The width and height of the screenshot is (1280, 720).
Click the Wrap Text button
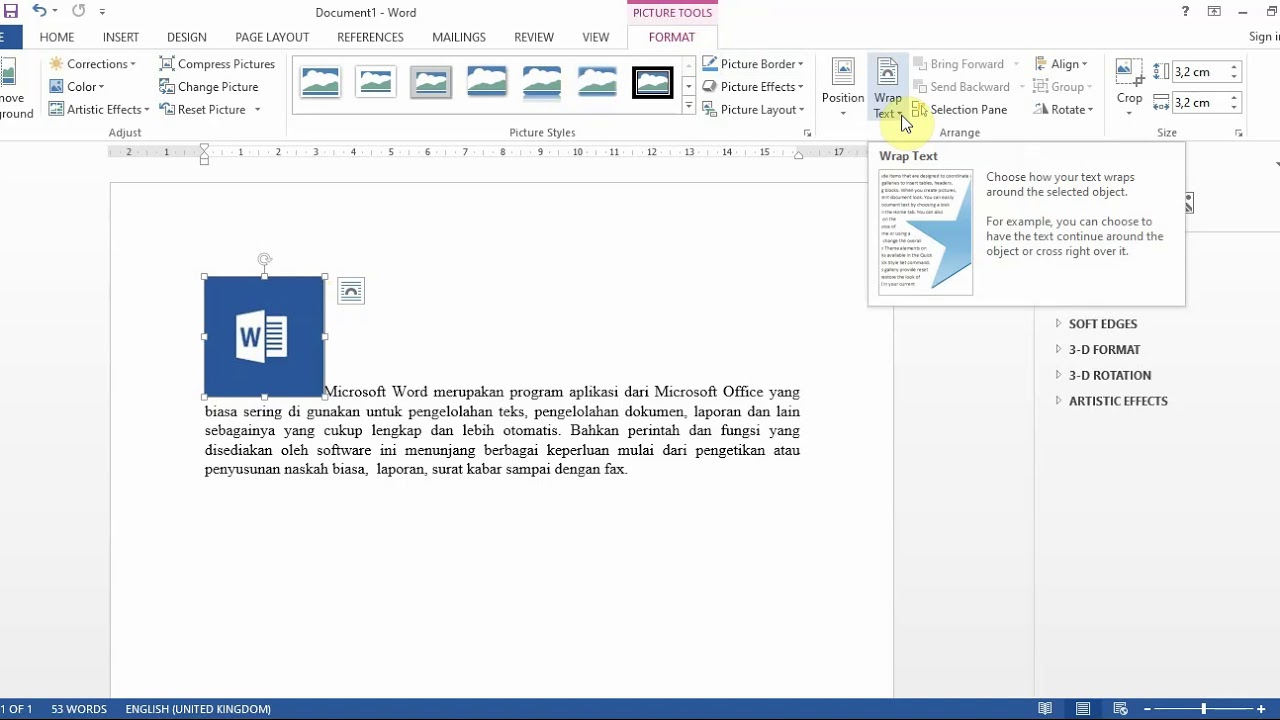[x=888, y=87]
